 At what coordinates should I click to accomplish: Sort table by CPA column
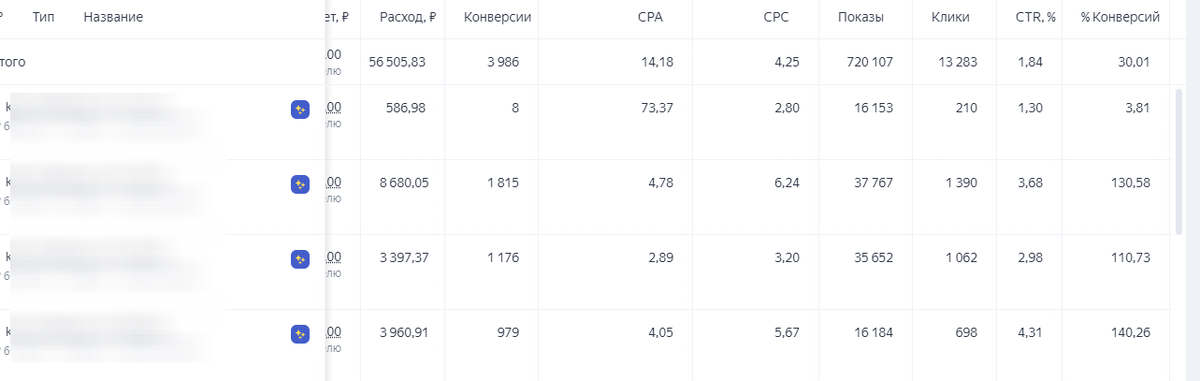click(650, 18)
